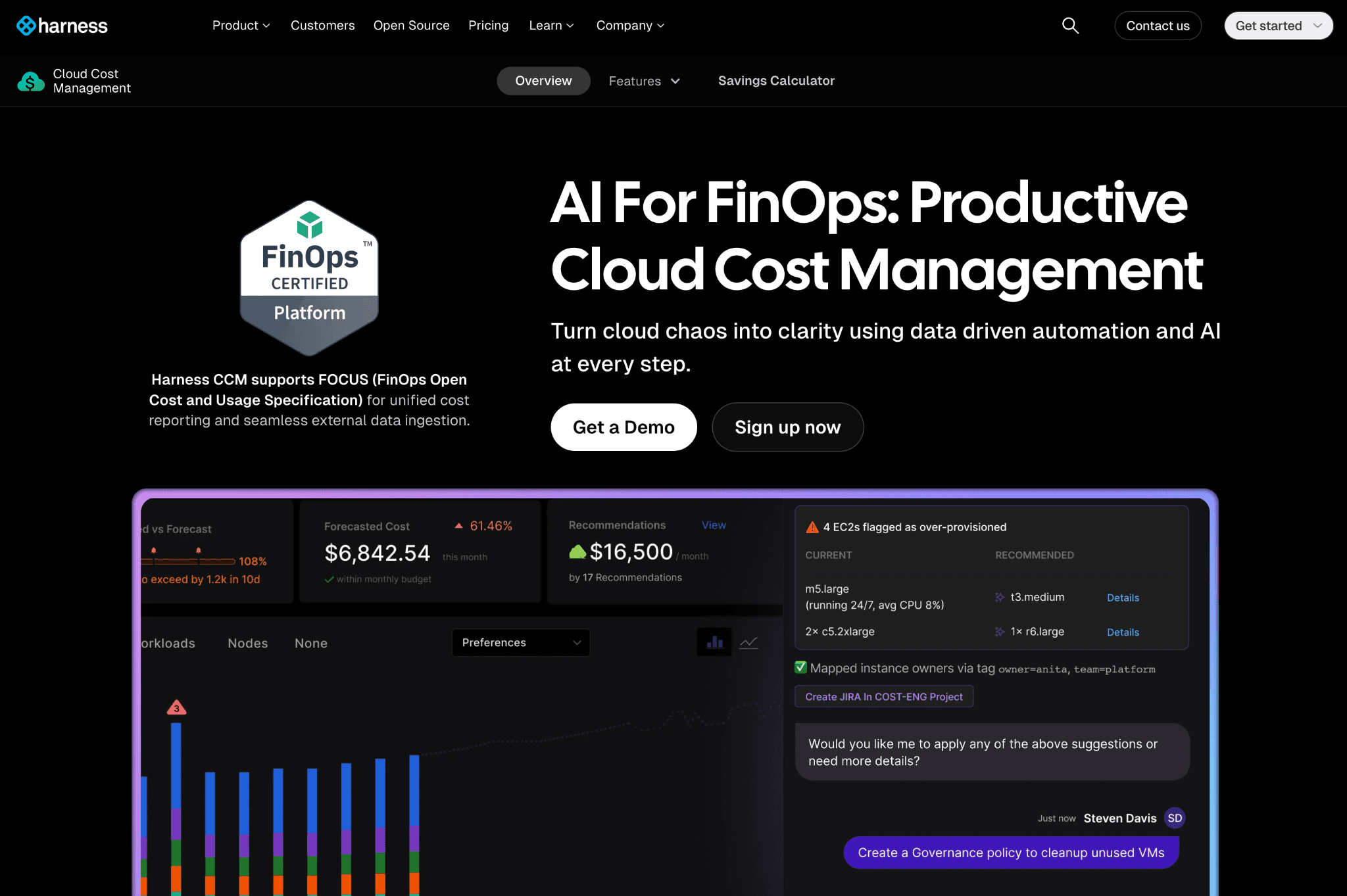This screenshot has height=896, width=1347.
Task: Open the Pricing page
Action: 488,26
